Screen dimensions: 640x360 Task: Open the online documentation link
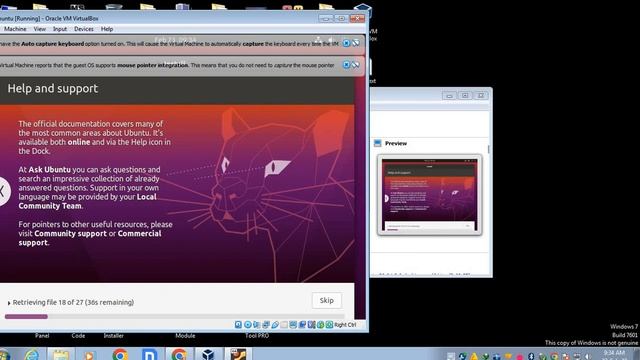click(x=79, y=142)
